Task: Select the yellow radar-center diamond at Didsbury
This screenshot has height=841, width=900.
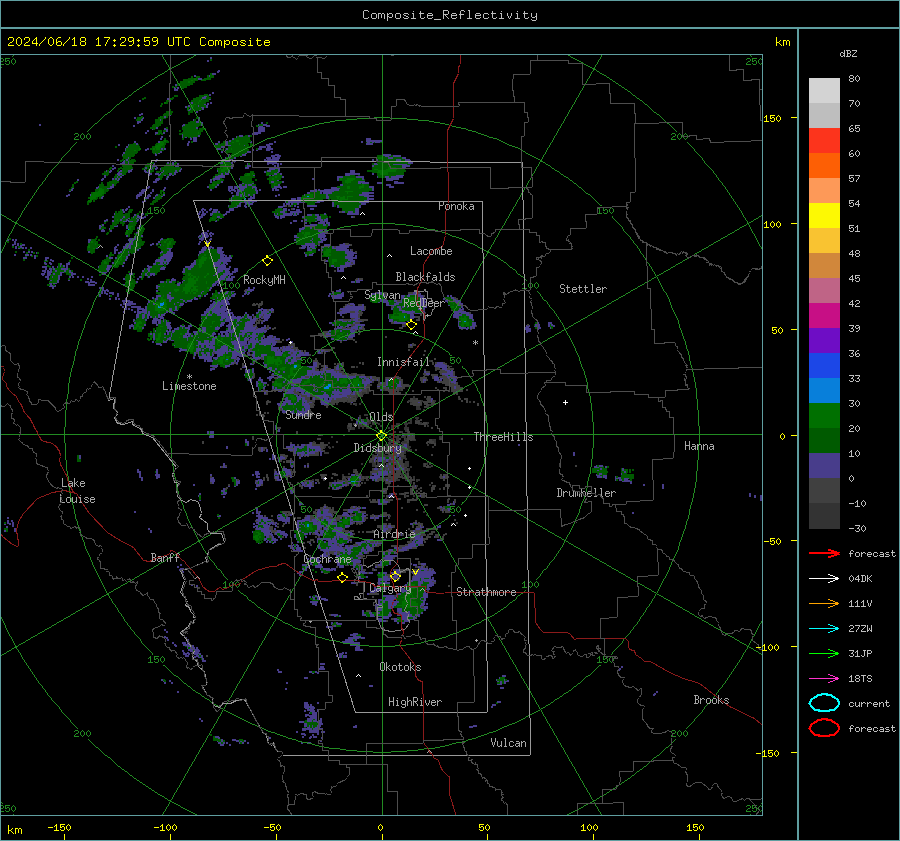Action: 382,435
